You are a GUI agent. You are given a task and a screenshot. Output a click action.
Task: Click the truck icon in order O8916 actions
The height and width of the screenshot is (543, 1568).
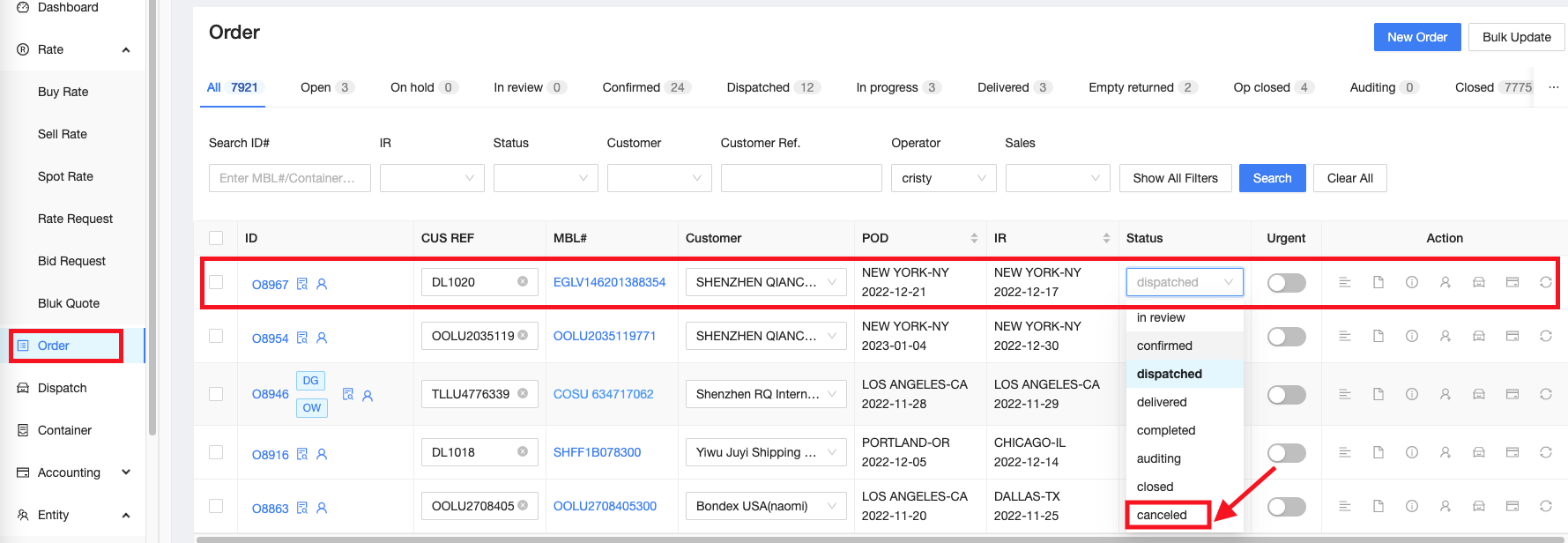[1478, 453]
